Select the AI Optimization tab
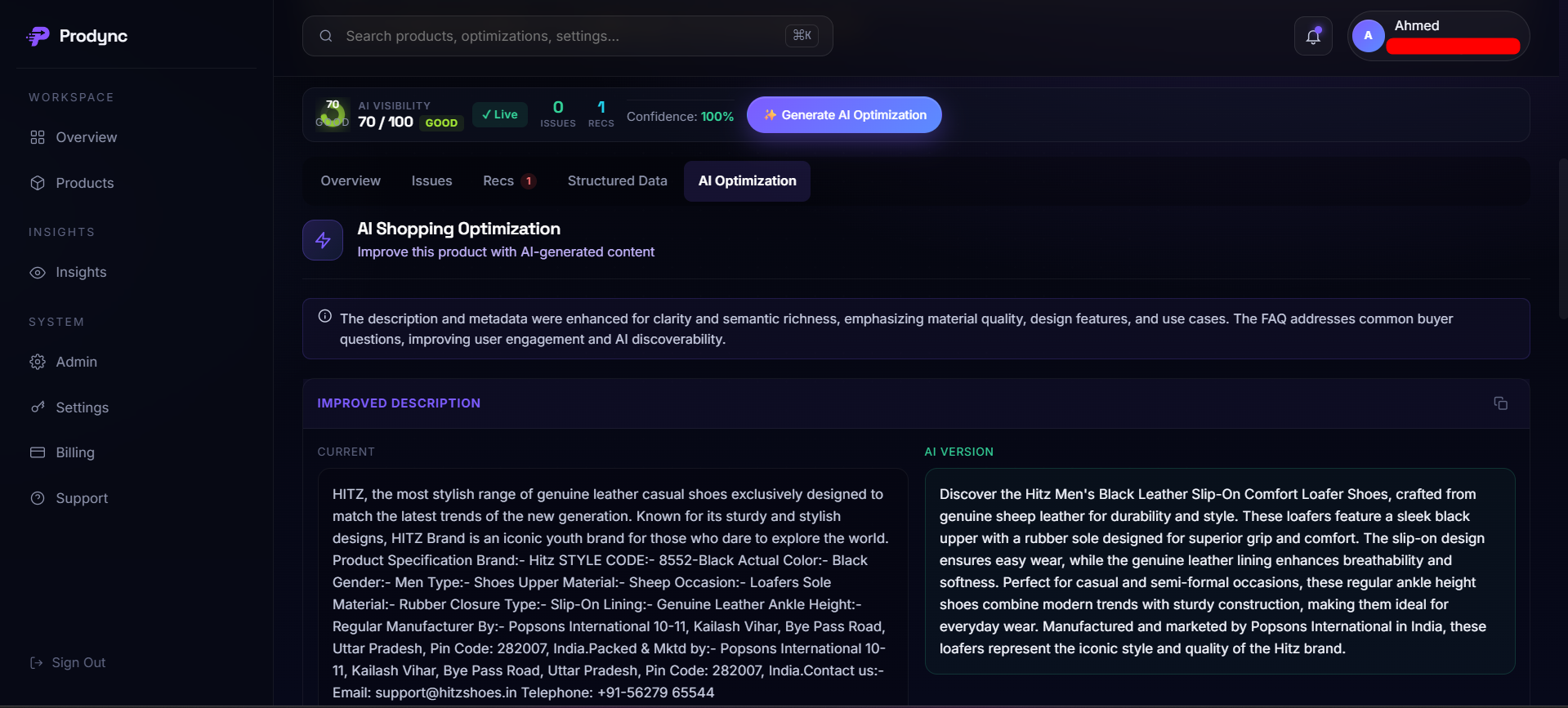This screenshot has height=708, width=1568. [747, 181]
